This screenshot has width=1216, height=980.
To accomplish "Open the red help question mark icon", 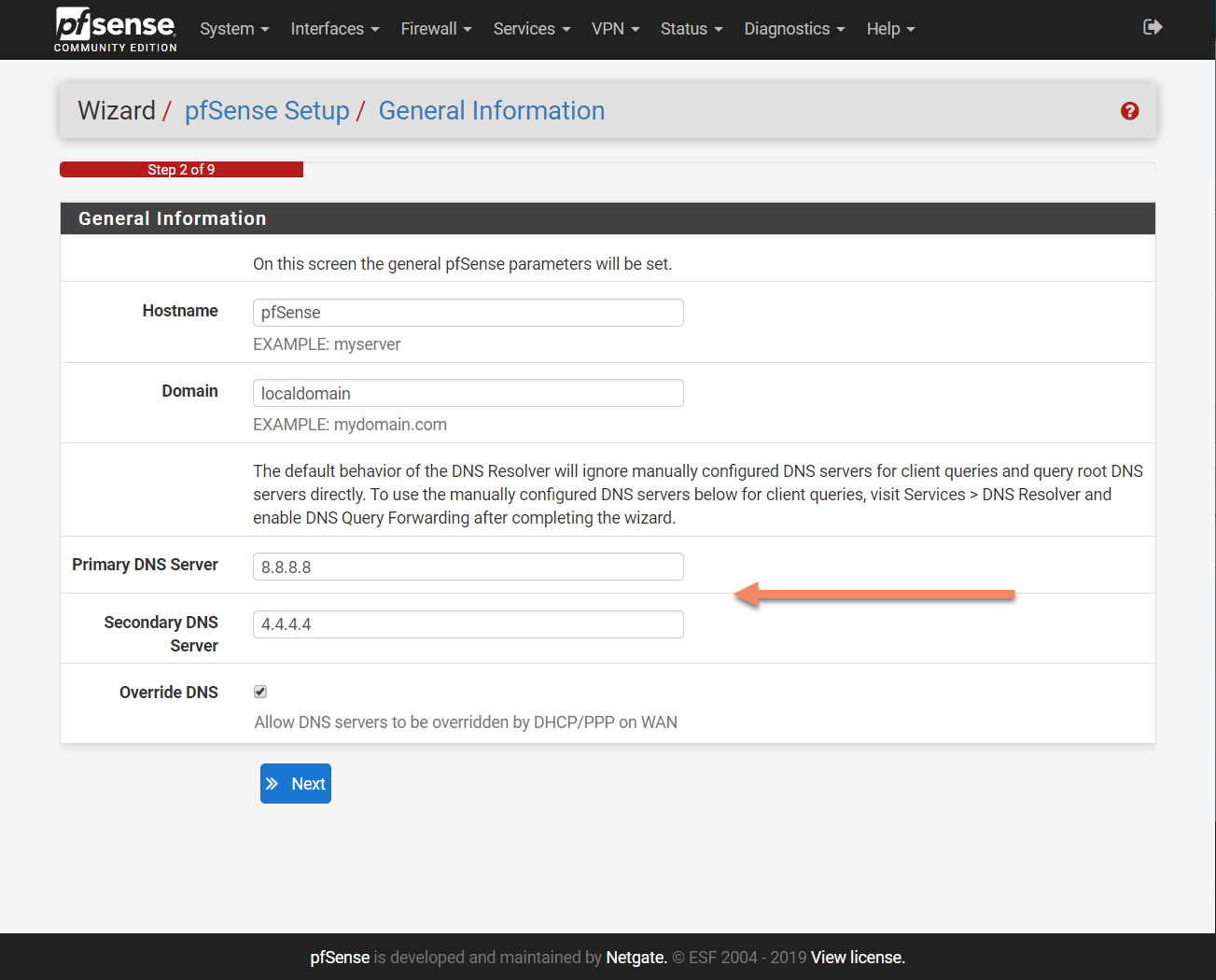I will point(1129,111).
